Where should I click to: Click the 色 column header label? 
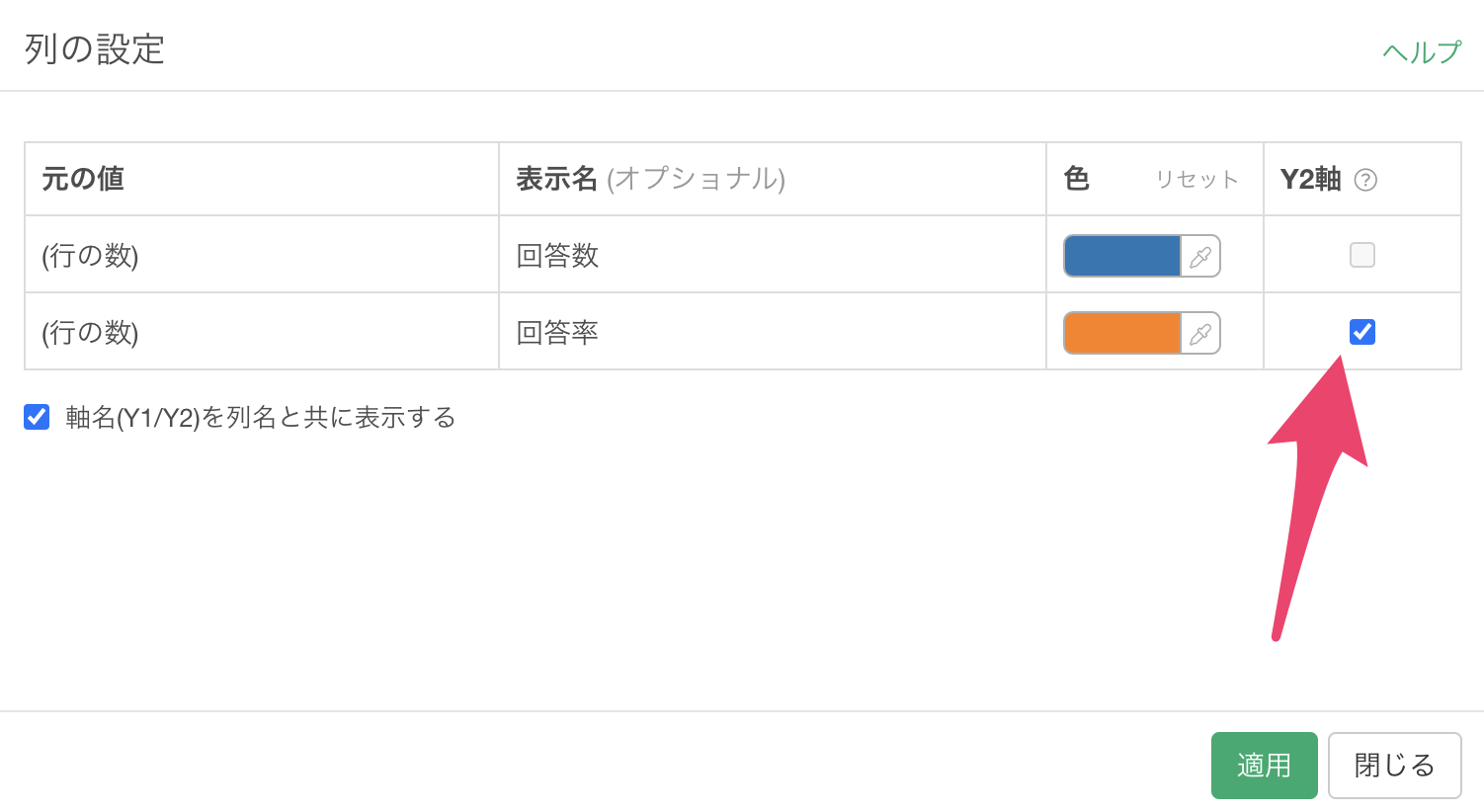pyautogui.click(x=1076, y=179)
